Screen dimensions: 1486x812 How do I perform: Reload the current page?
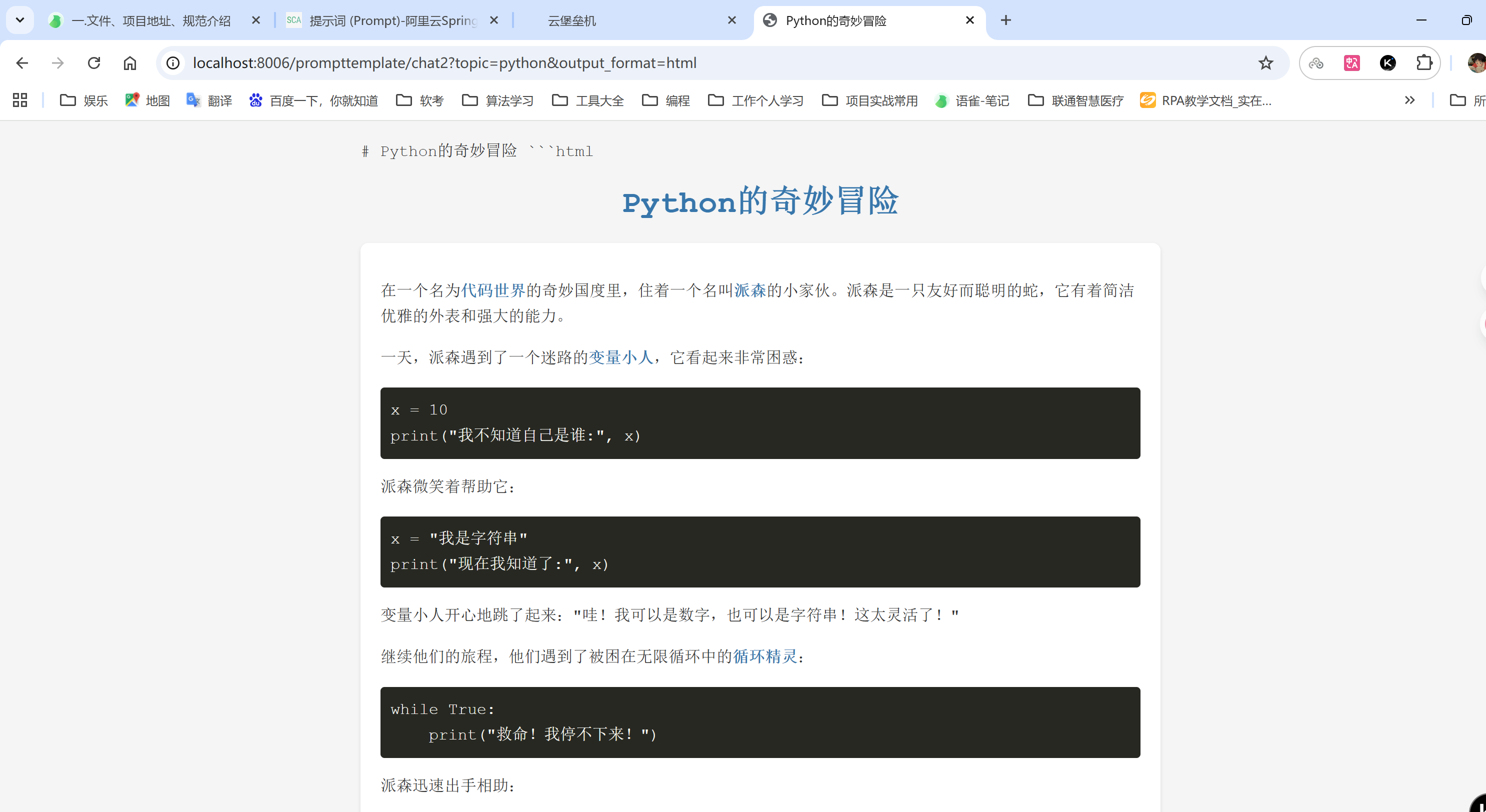94,63
